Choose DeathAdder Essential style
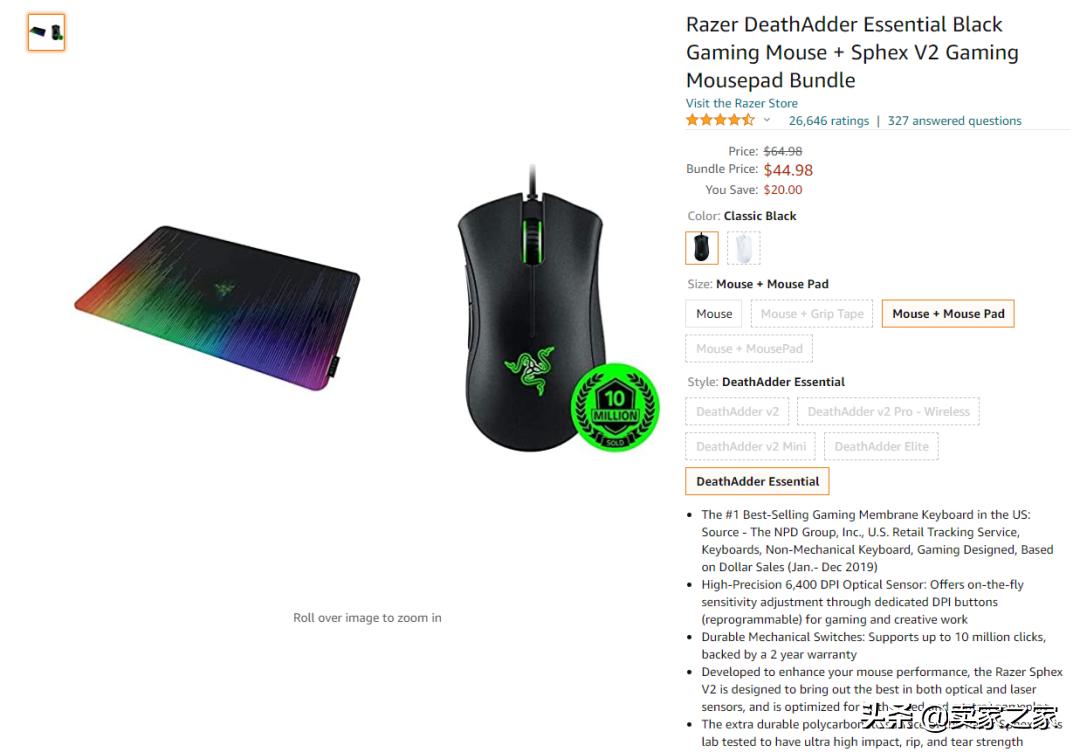Image resolution: width=1080 pixels, height=752 pixels. coord(758,481)
